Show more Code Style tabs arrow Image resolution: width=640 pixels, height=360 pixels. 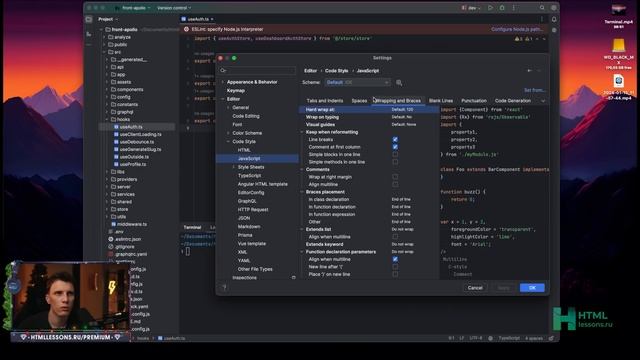543,101
